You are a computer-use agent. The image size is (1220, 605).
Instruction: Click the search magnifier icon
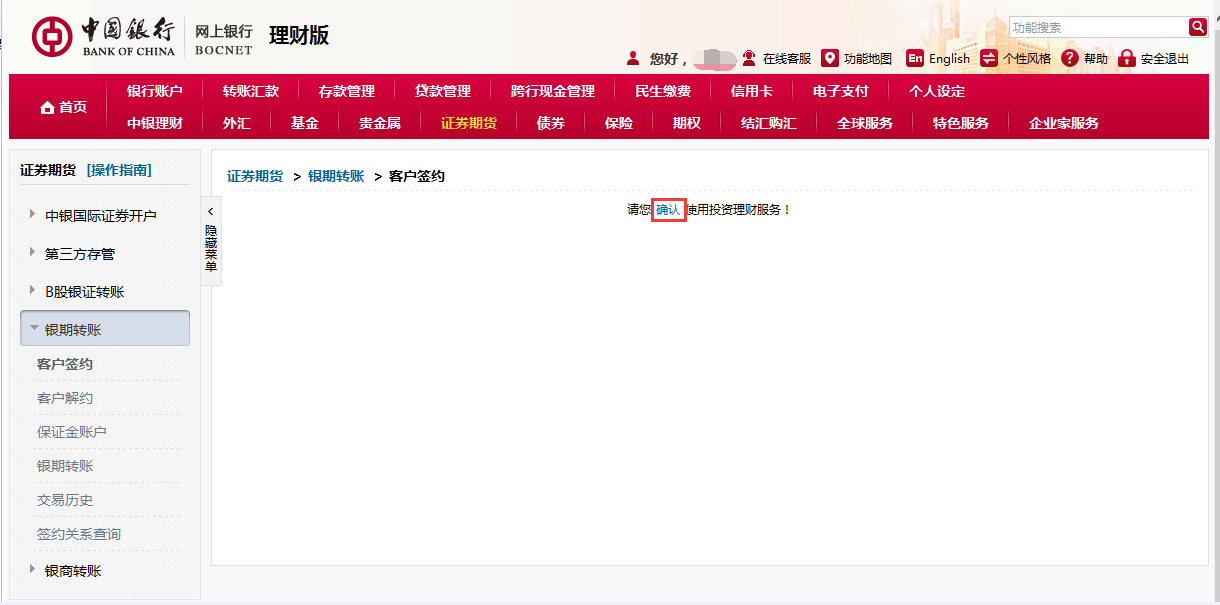1198,27
